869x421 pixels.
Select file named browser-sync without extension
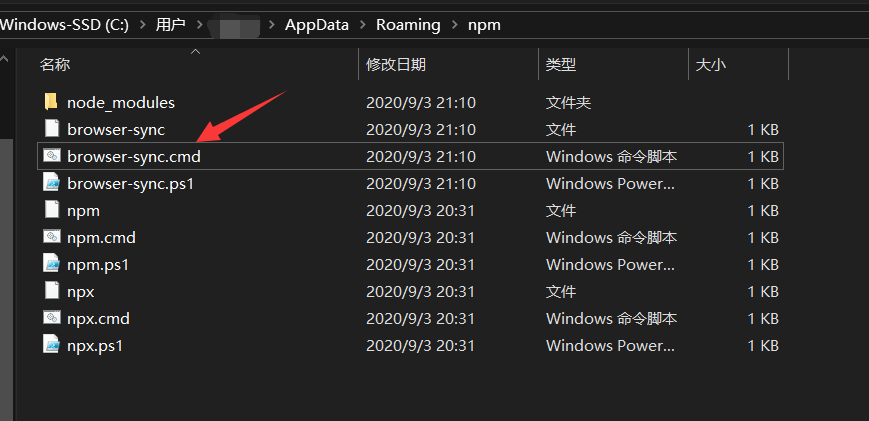(116, 130)
